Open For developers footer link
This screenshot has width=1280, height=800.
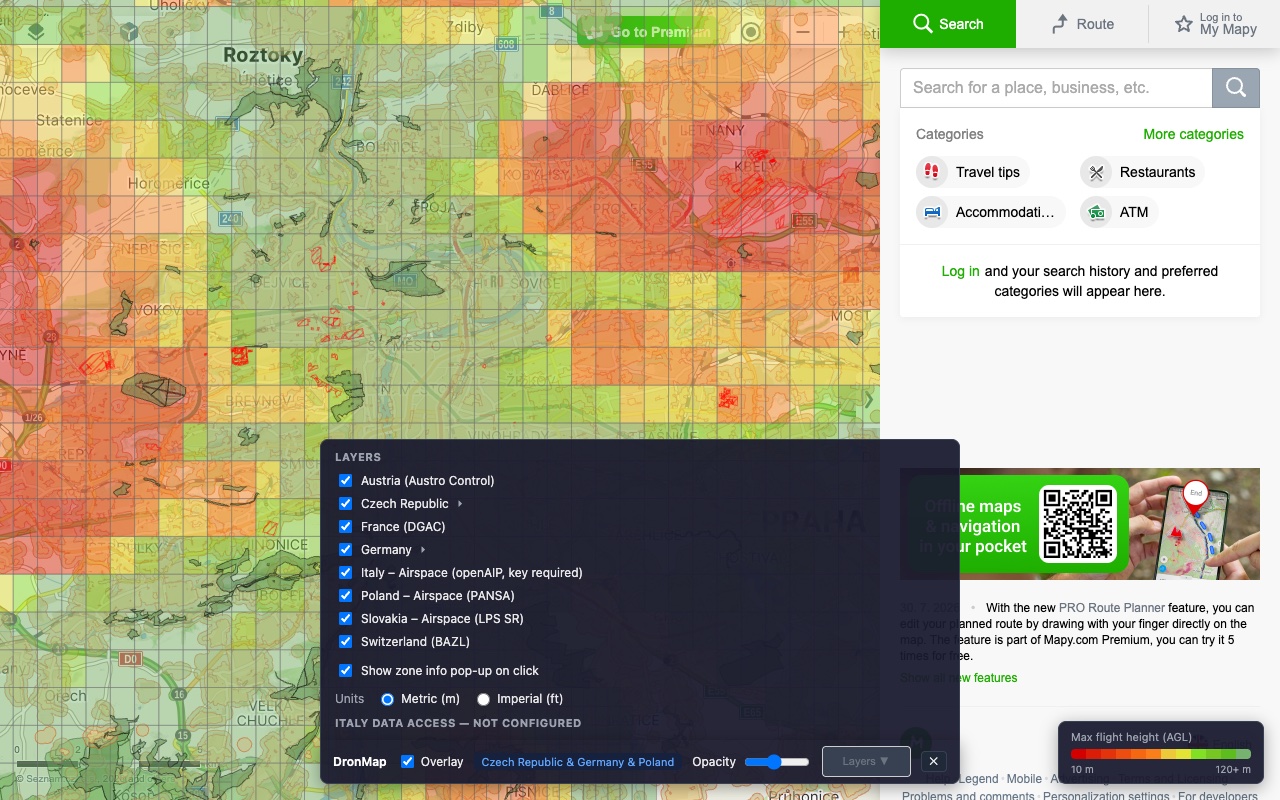1218,797
